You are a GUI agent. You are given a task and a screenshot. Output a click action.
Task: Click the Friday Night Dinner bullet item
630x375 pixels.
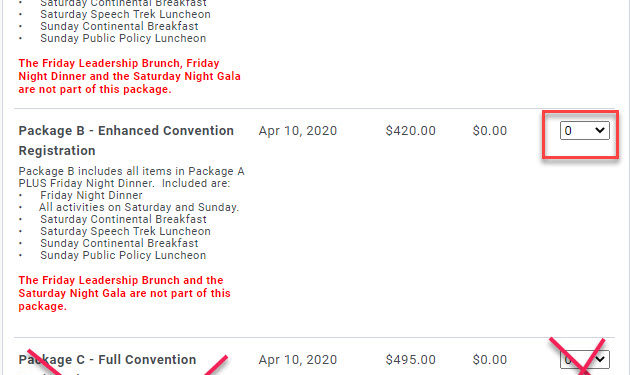pyautogui.click(x=91, y=195)
